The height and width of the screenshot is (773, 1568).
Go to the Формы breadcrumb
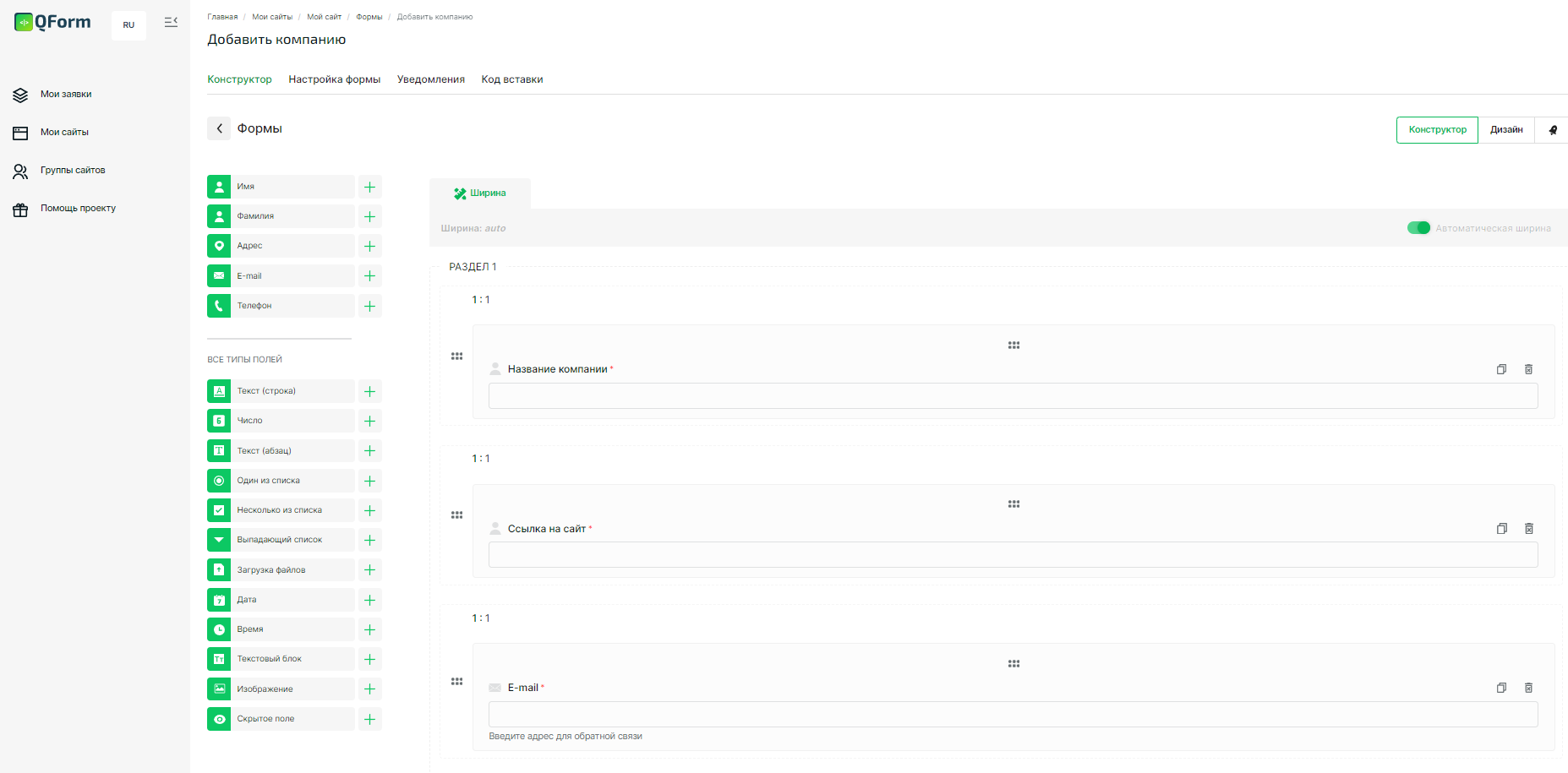369,17
